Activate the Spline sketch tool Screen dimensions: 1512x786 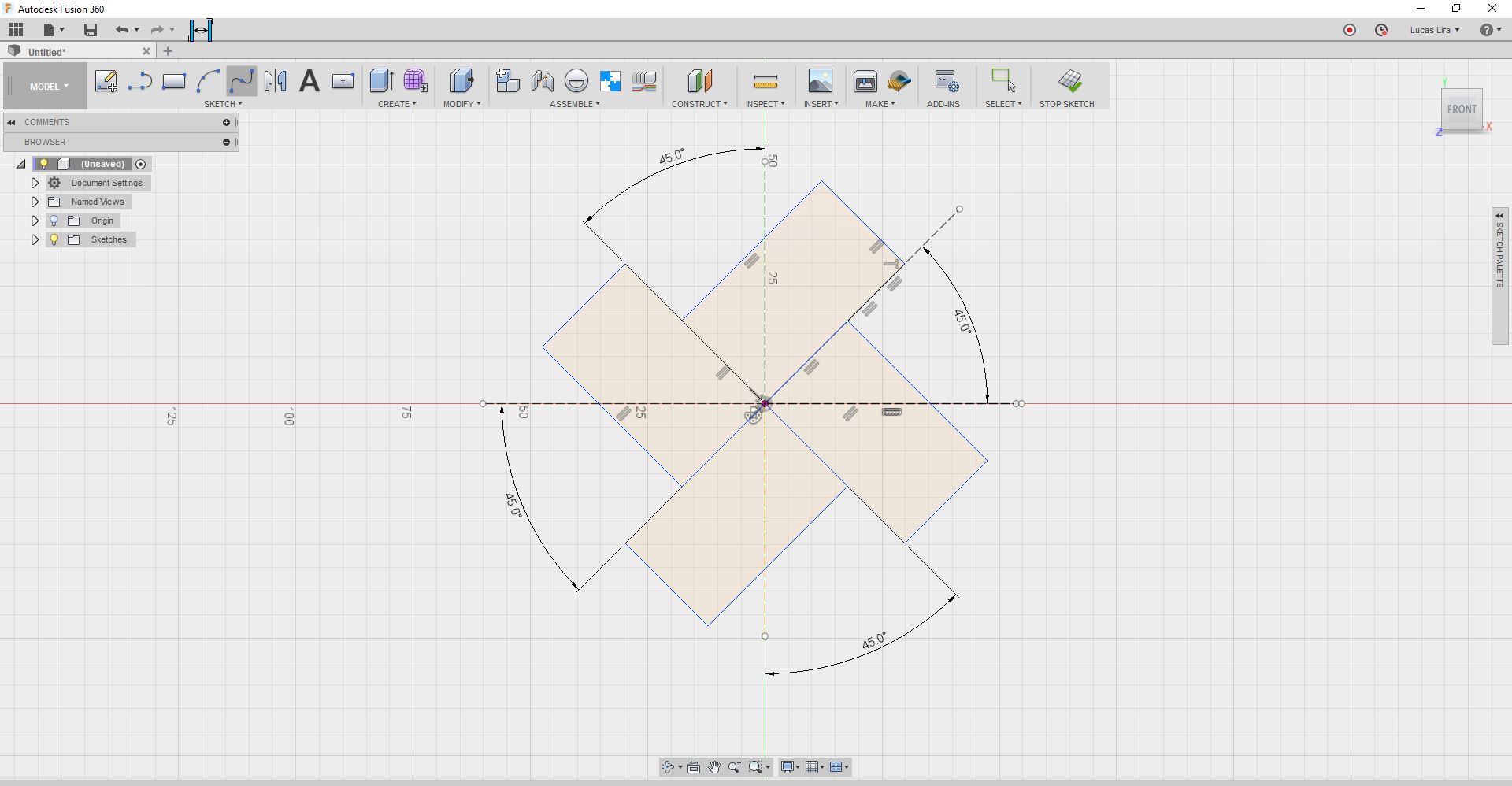tap(241, 81)
